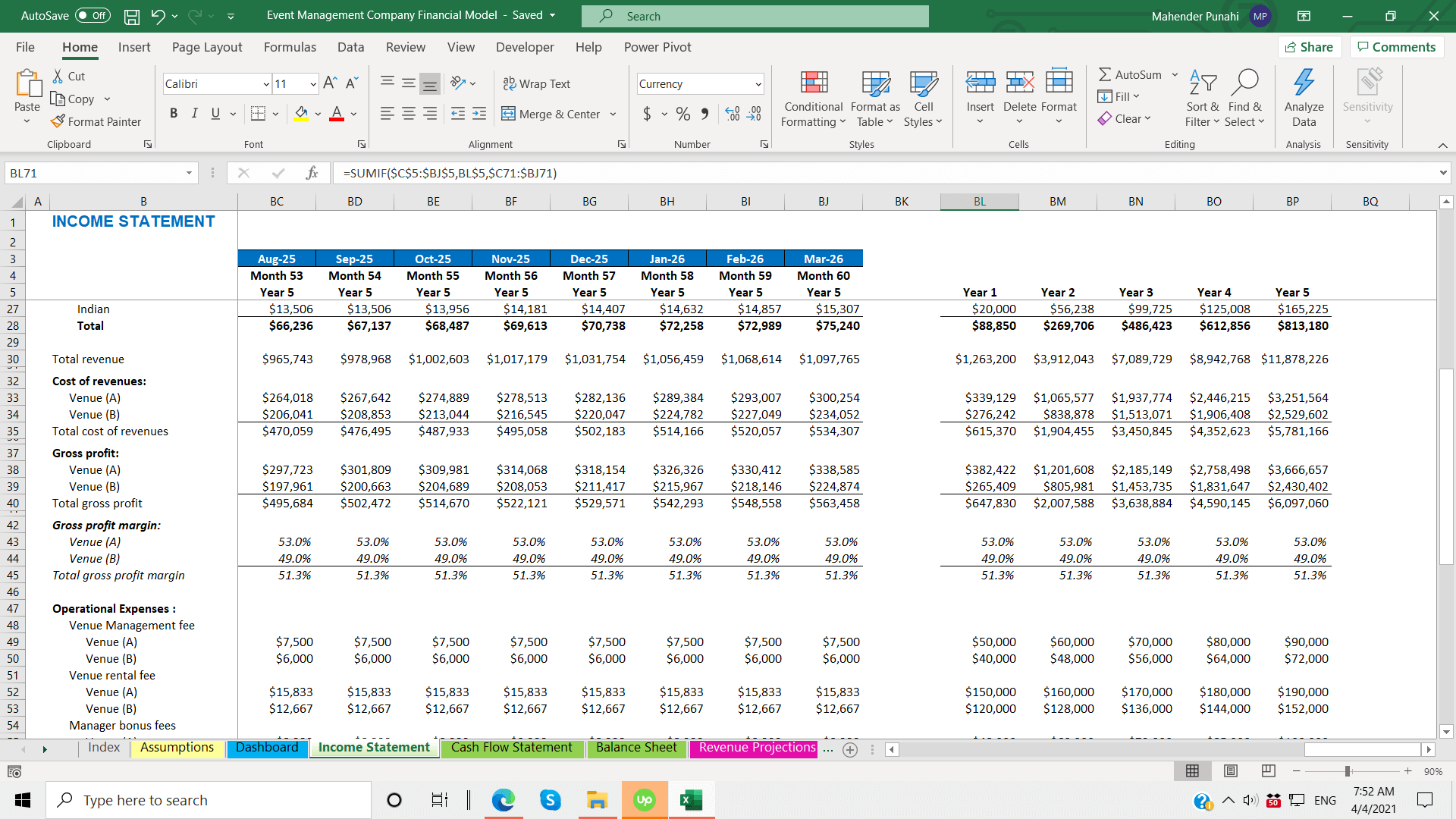Image resolution: width=1456 pixels, height=819 pixels.
Task: Toggle Wrap Text
Action: 537,83
